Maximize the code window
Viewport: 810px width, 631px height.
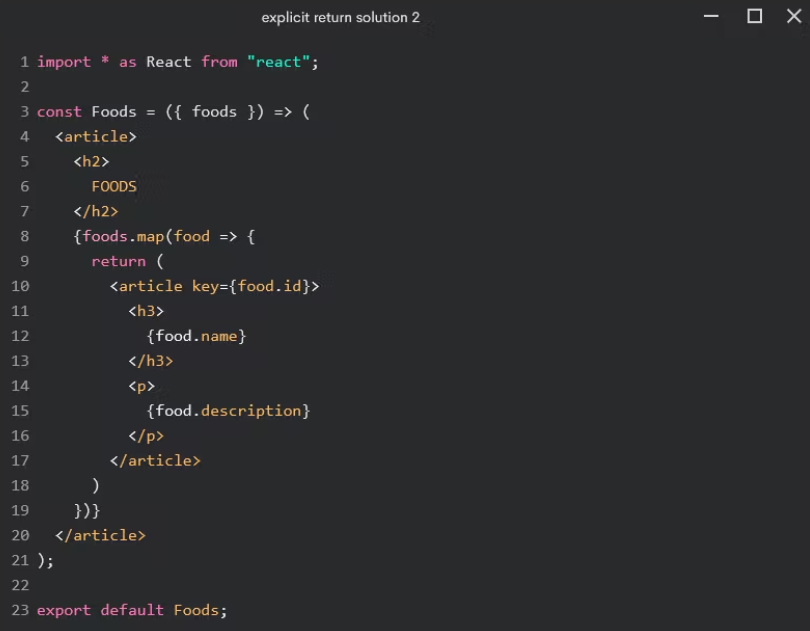tap(754, 17)
